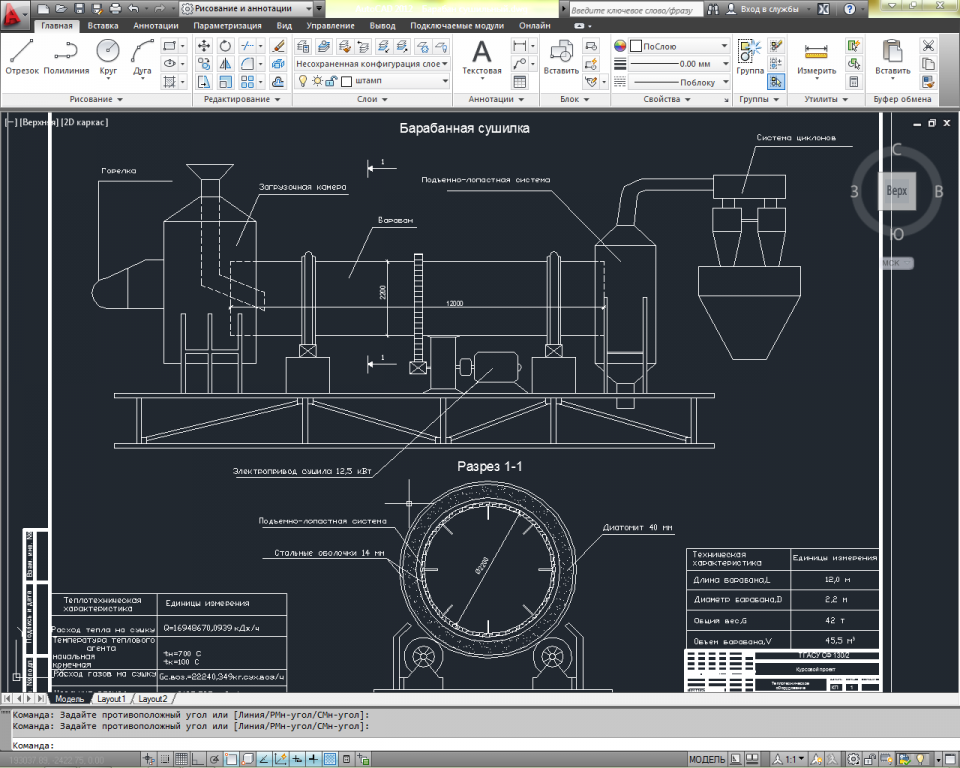Toggle layer lock for штамп layer

(331, 81)
